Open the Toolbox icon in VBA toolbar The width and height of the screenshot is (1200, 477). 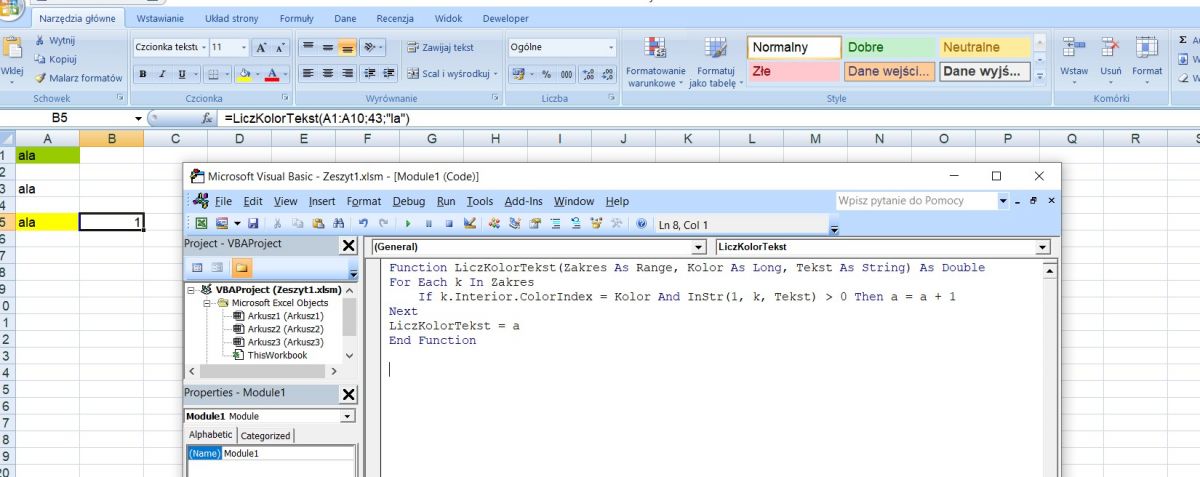point(616,224)
